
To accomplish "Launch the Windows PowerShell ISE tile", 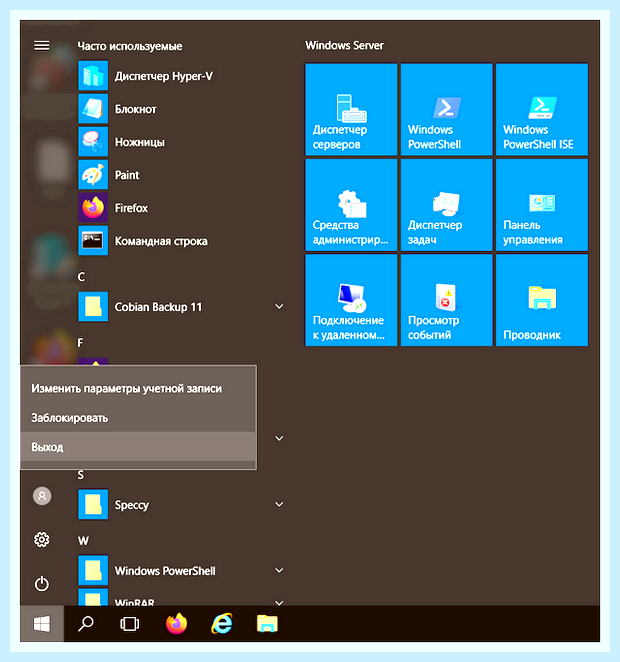I will coord(542,109).
